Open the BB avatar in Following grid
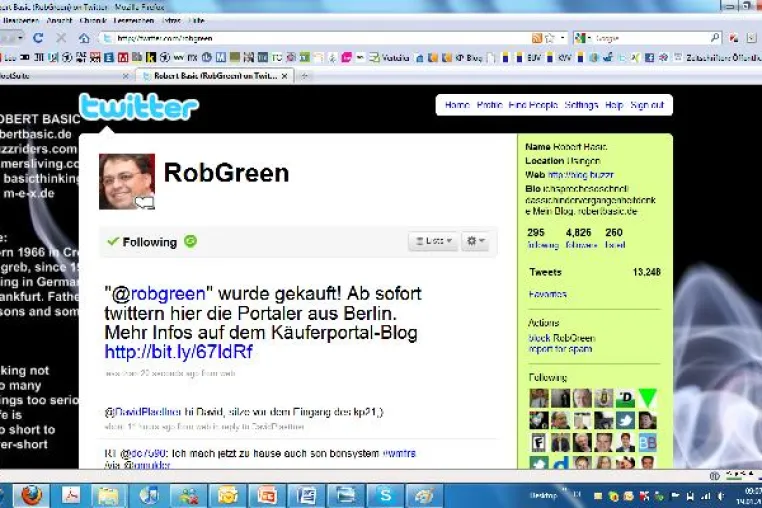Screen dimensions: 762x508 pos(647,443)
